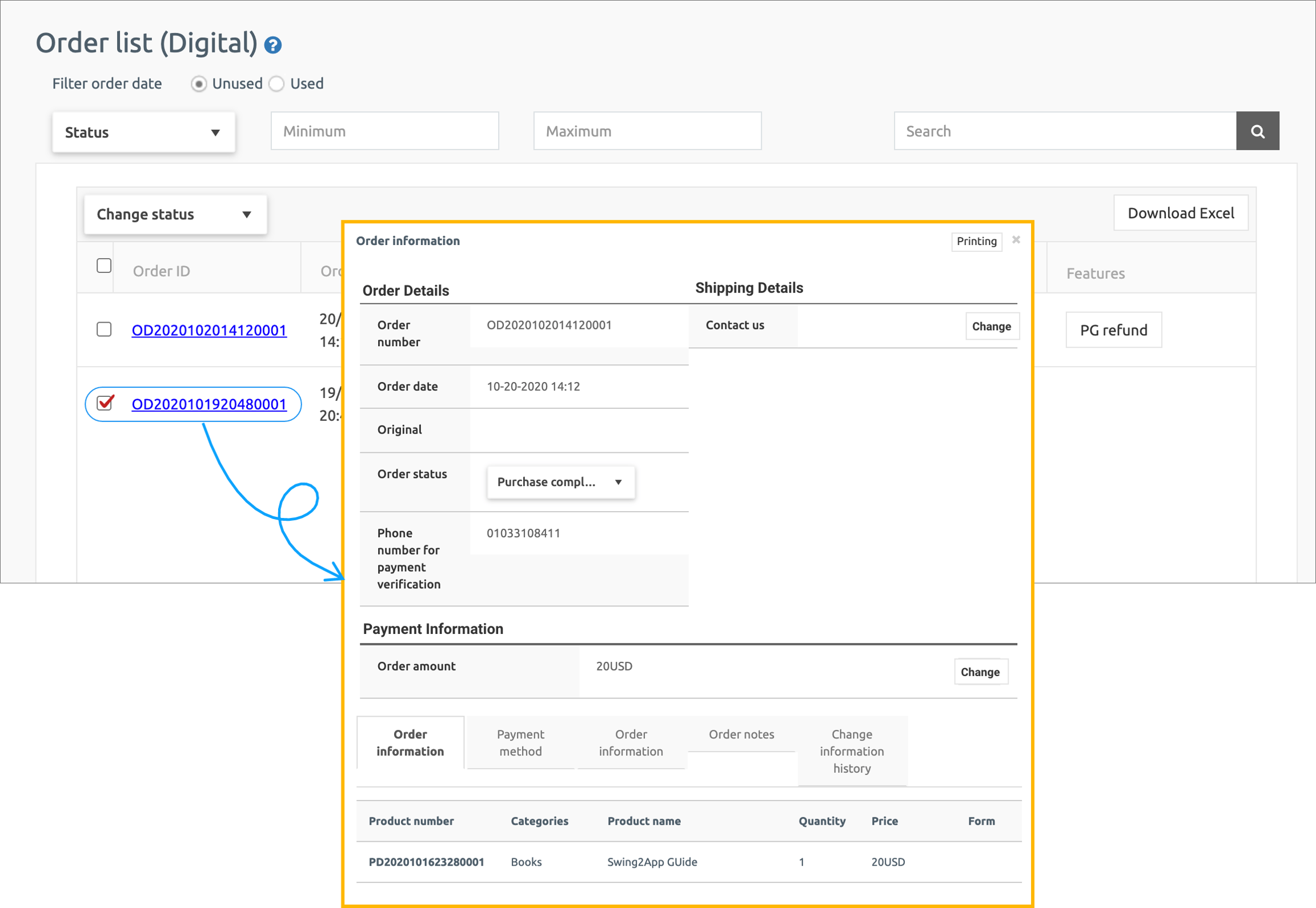Open the Order notes tab
This screenshot has width=1316, height=908.
pos(741,734)
